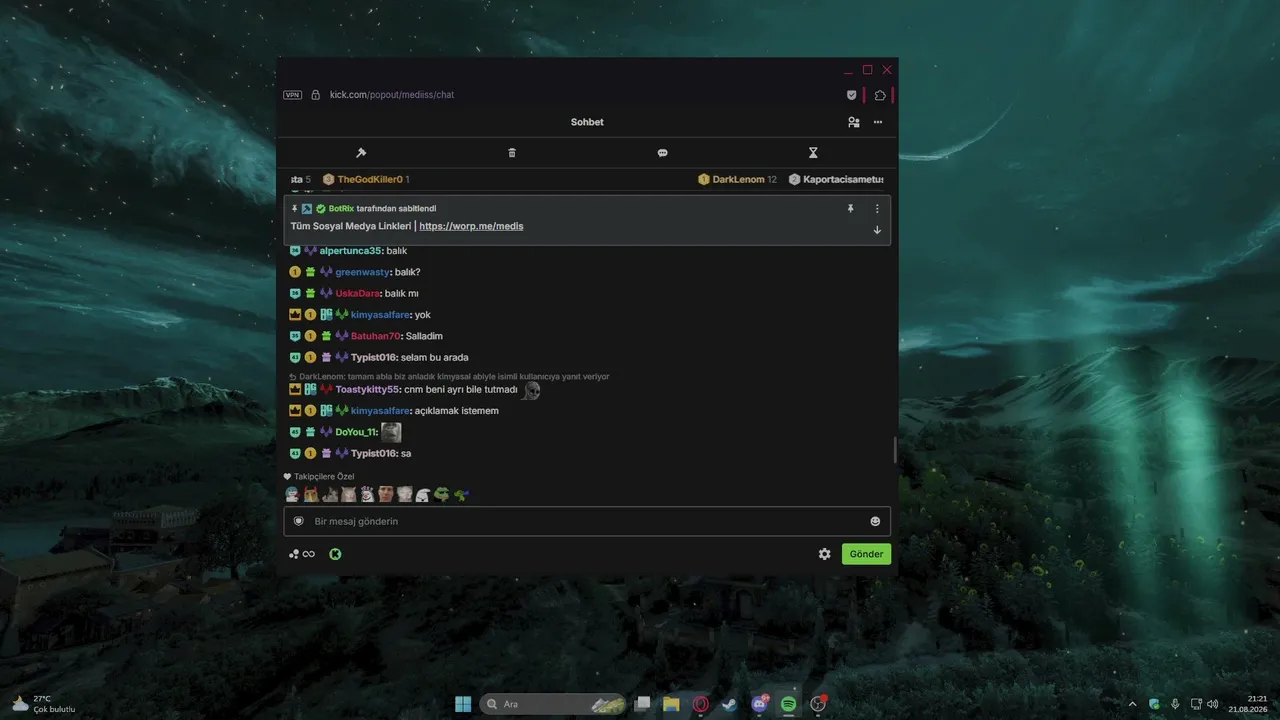Image resolution: width=1280 pixels, height=720 pixels.
Task: Open the chat three-dot options menu
Action: 878,122
